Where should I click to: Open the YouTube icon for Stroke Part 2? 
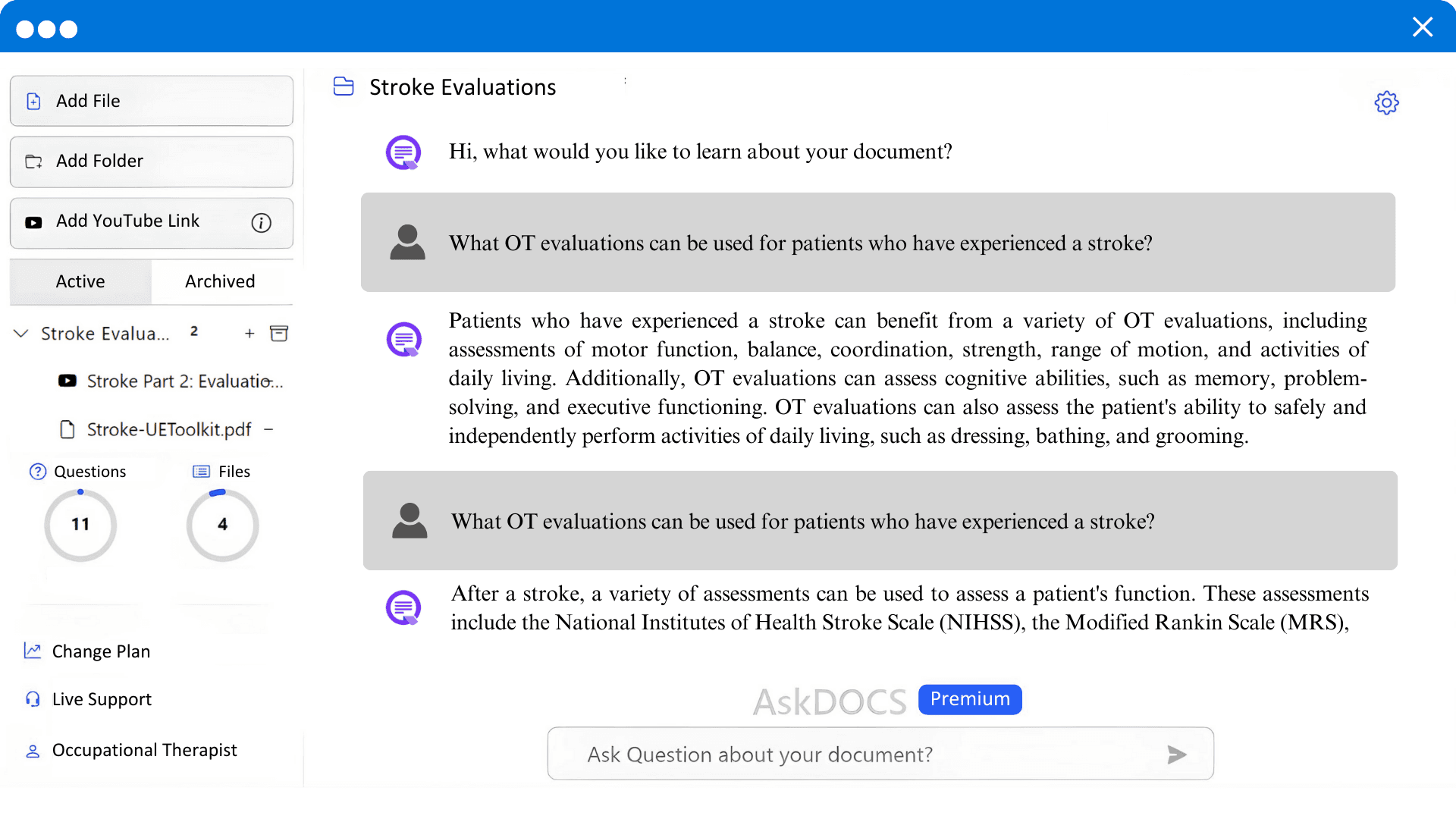(x=67, y=381)
